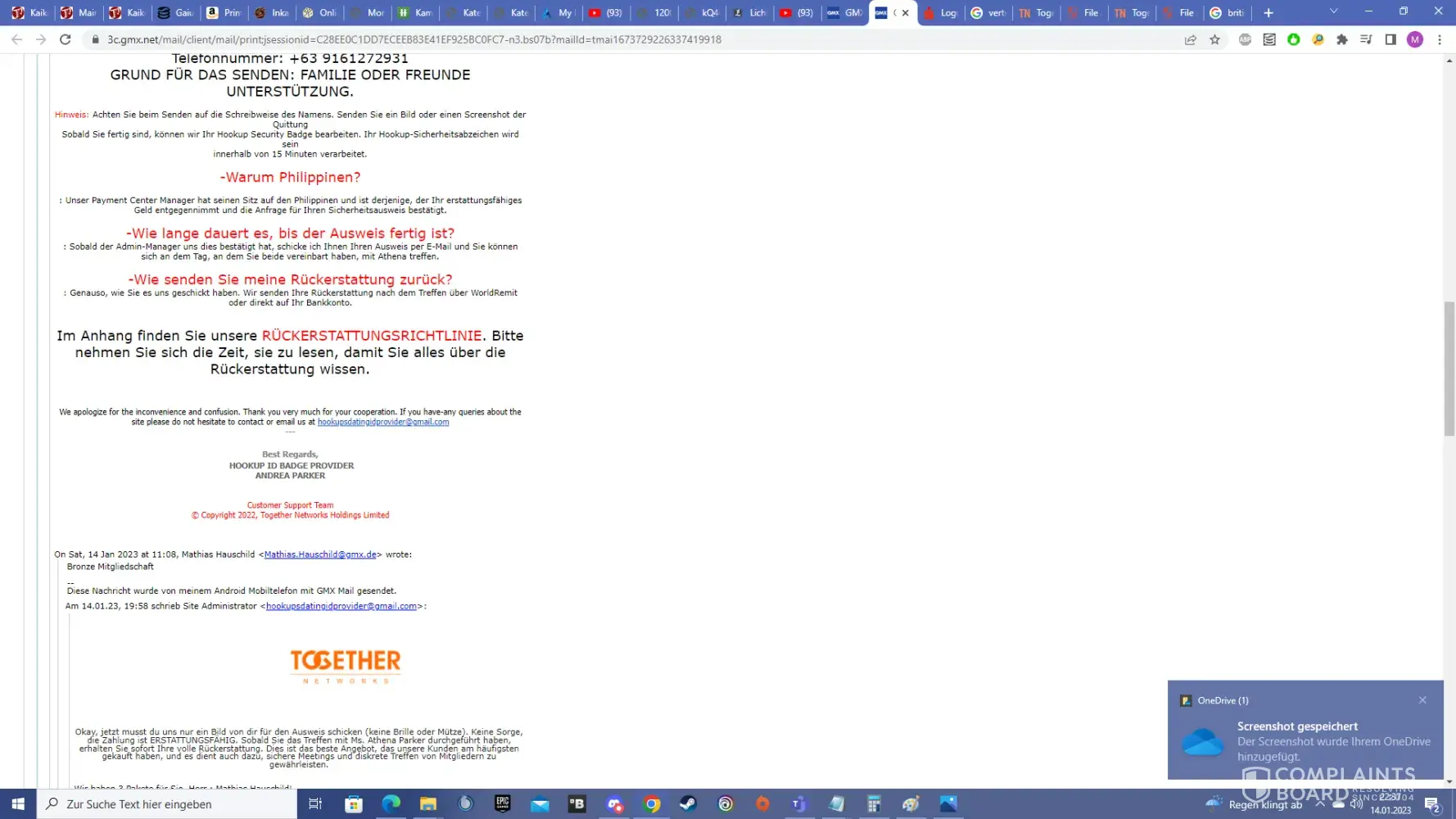The image size is (1456, 819).
Task: Open the Photos app from the taskbar
Action: coord(948,804)
